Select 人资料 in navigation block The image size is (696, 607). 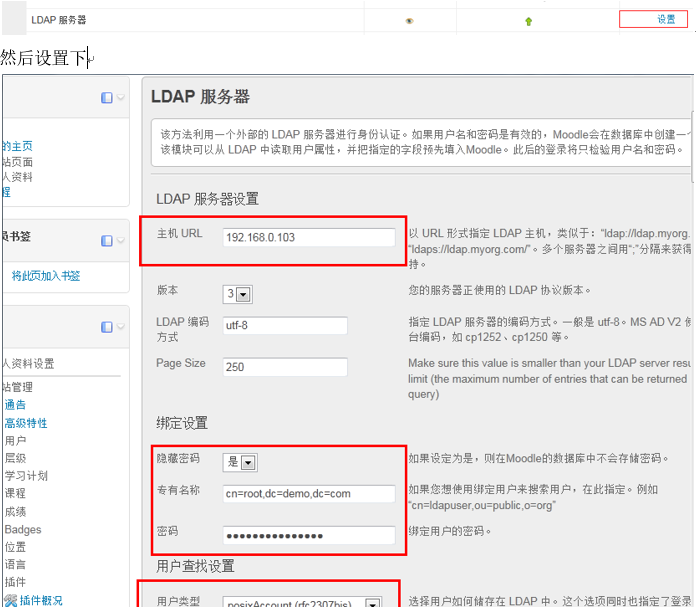pyautogui.click(x=17, y=177)
